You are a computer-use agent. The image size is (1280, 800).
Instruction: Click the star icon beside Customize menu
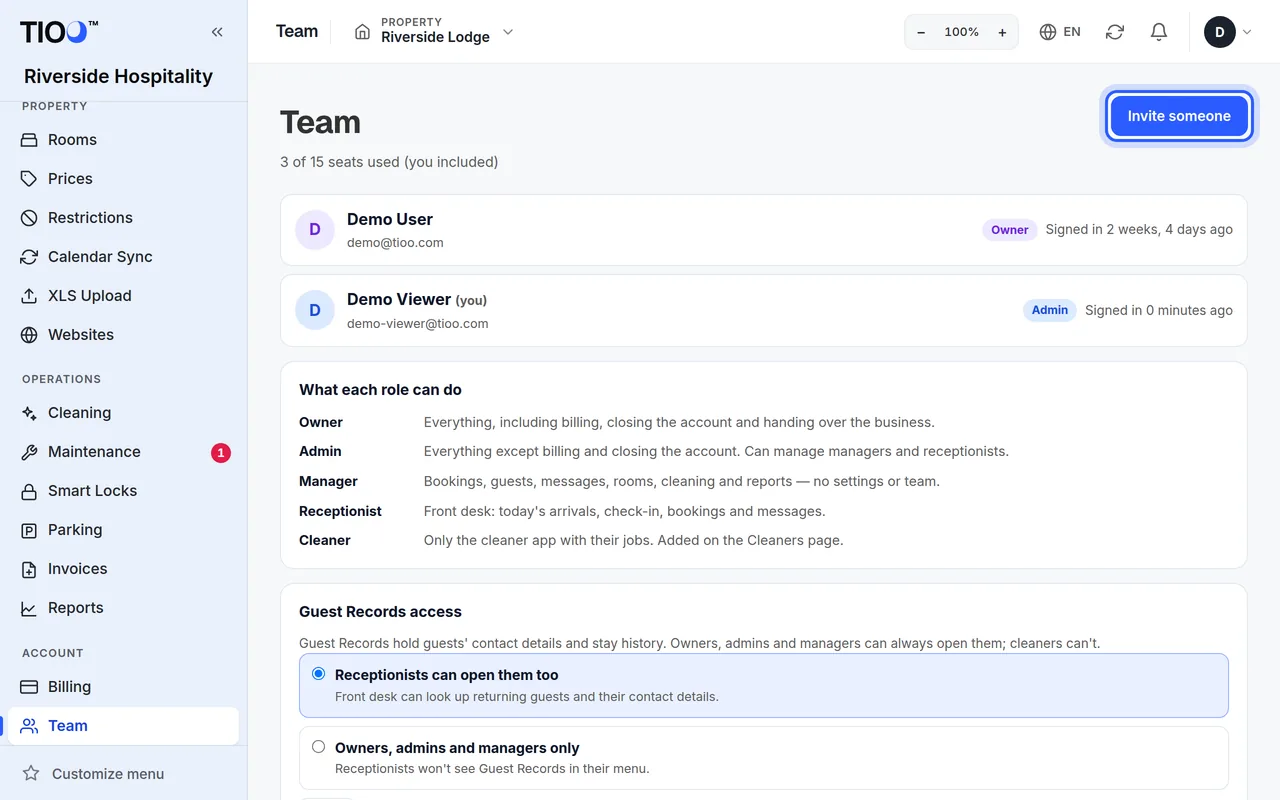point(31,774)
